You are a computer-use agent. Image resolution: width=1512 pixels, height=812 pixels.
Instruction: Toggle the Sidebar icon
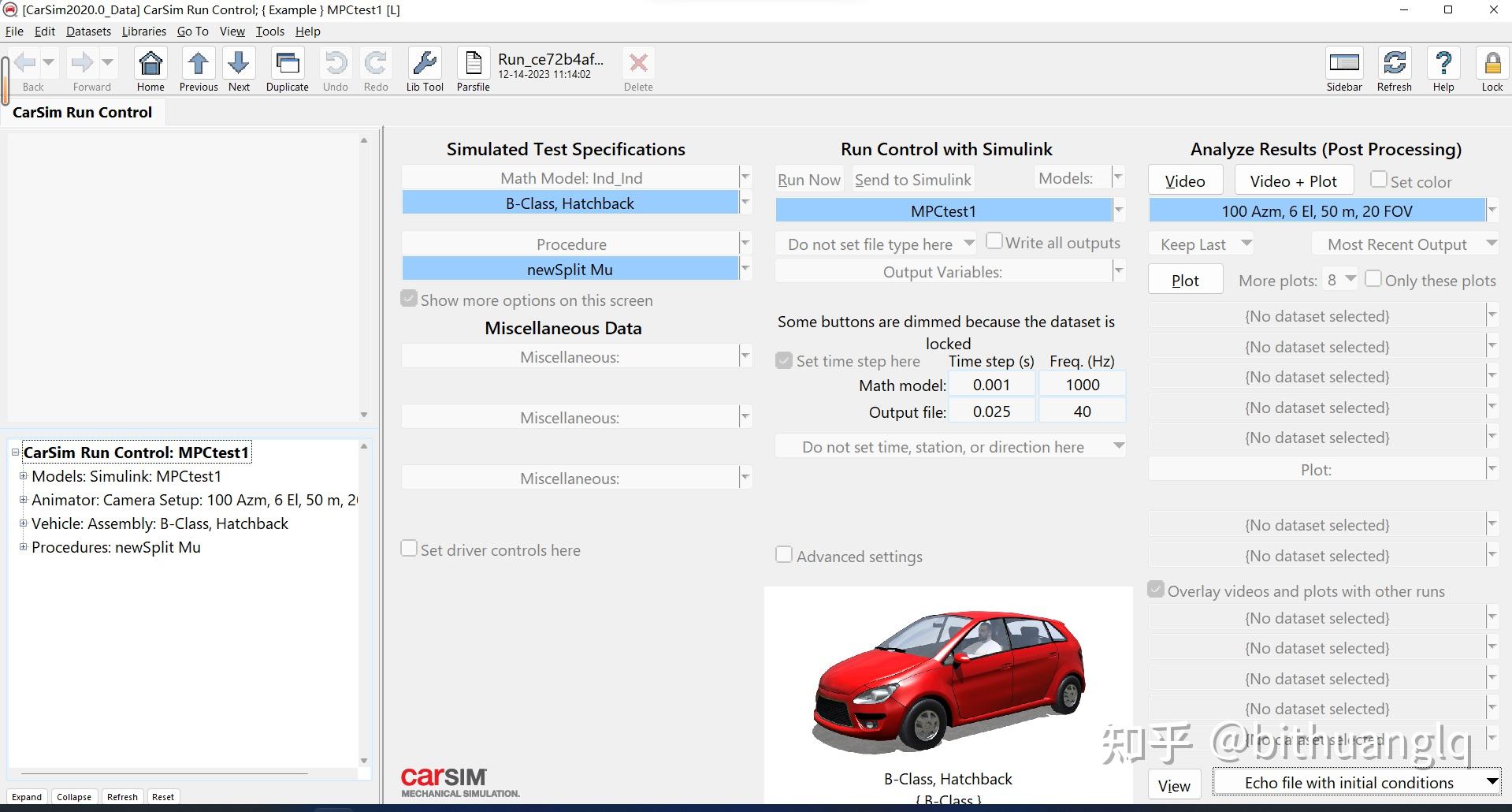pos(1343,64)
